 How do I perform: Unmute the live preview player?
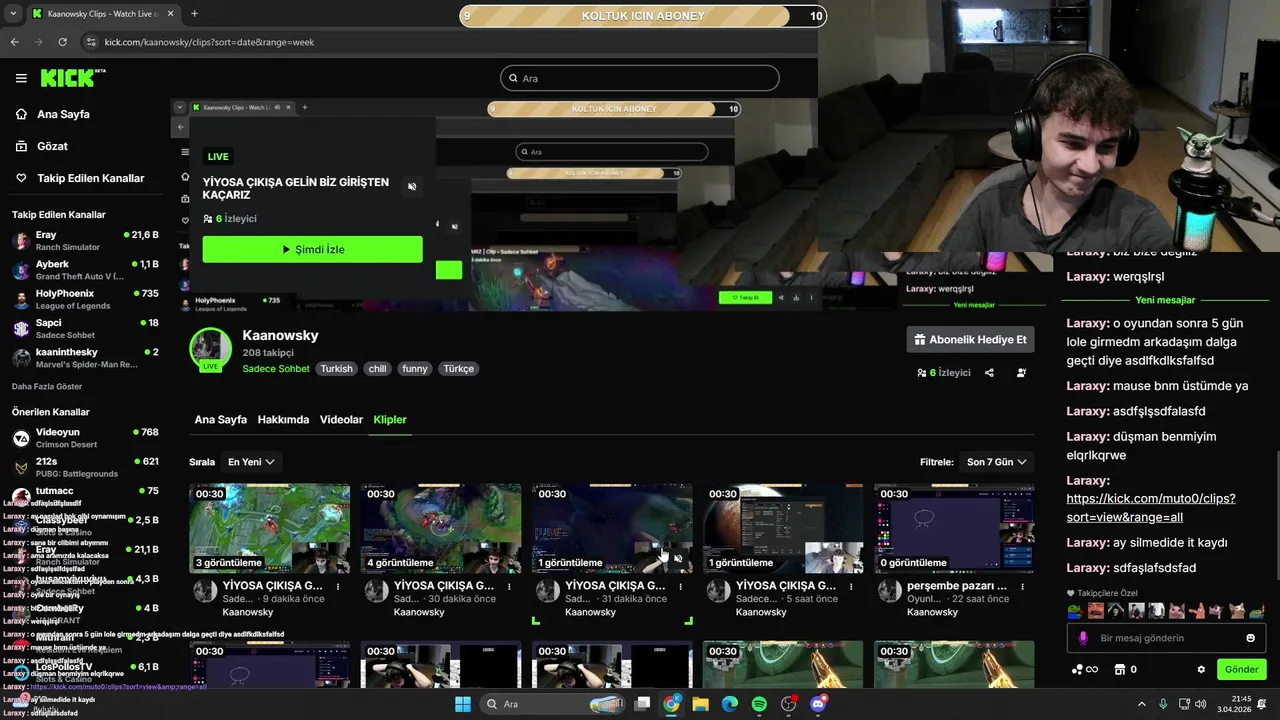point(412,187)
